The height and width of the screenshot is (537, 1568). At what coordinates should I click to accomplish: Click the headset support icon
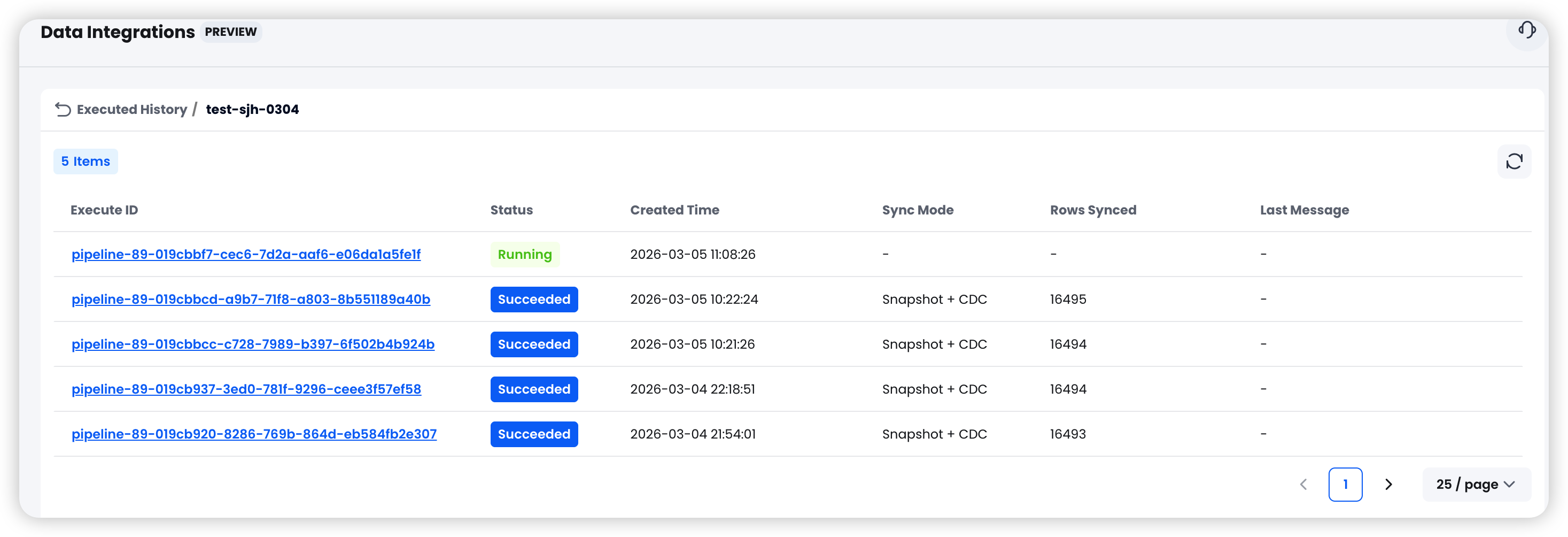[x=1526, y=30]
